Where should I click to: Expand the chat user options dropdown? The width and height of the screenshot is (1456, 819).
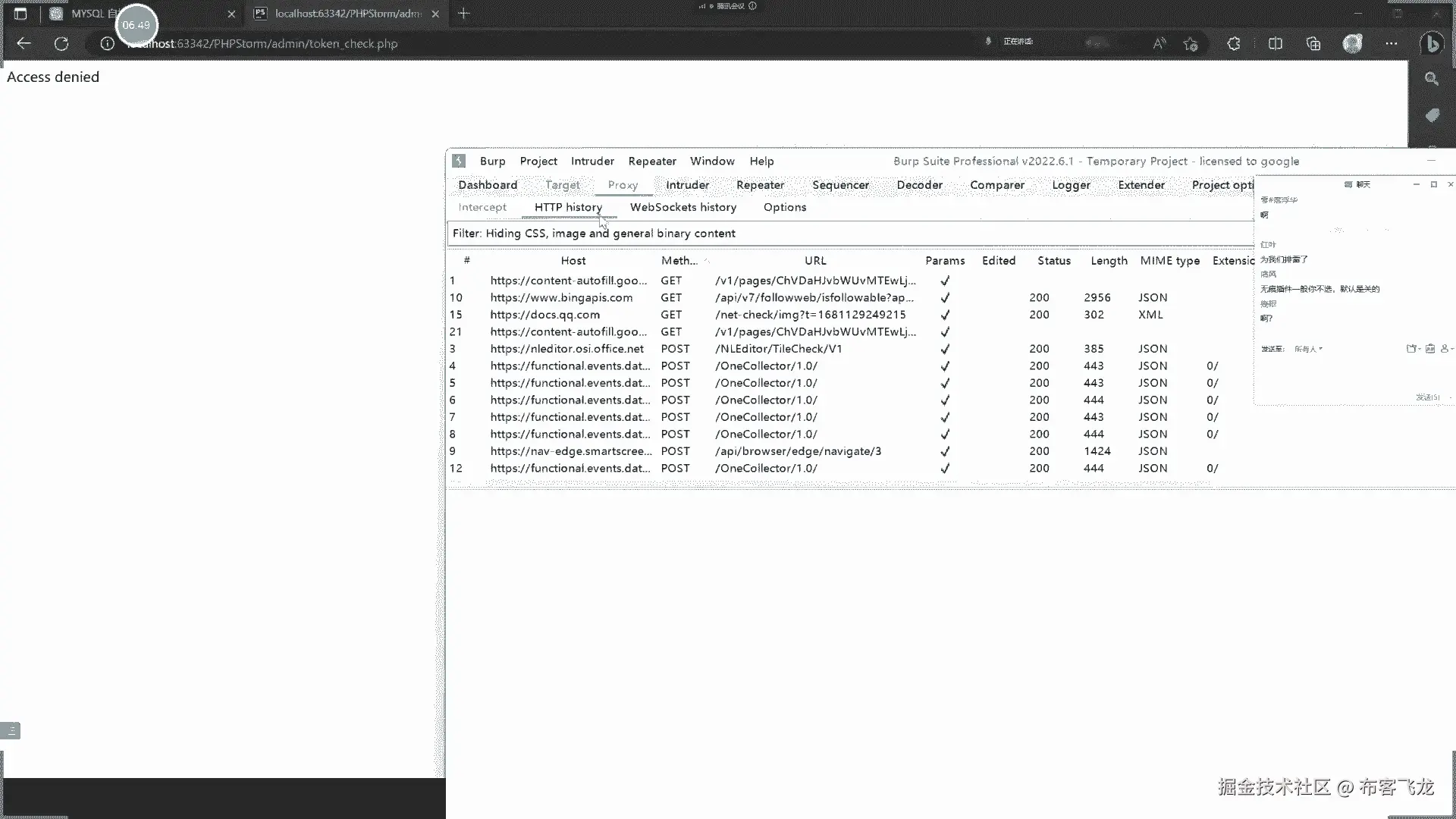(x=1447, y=349)
